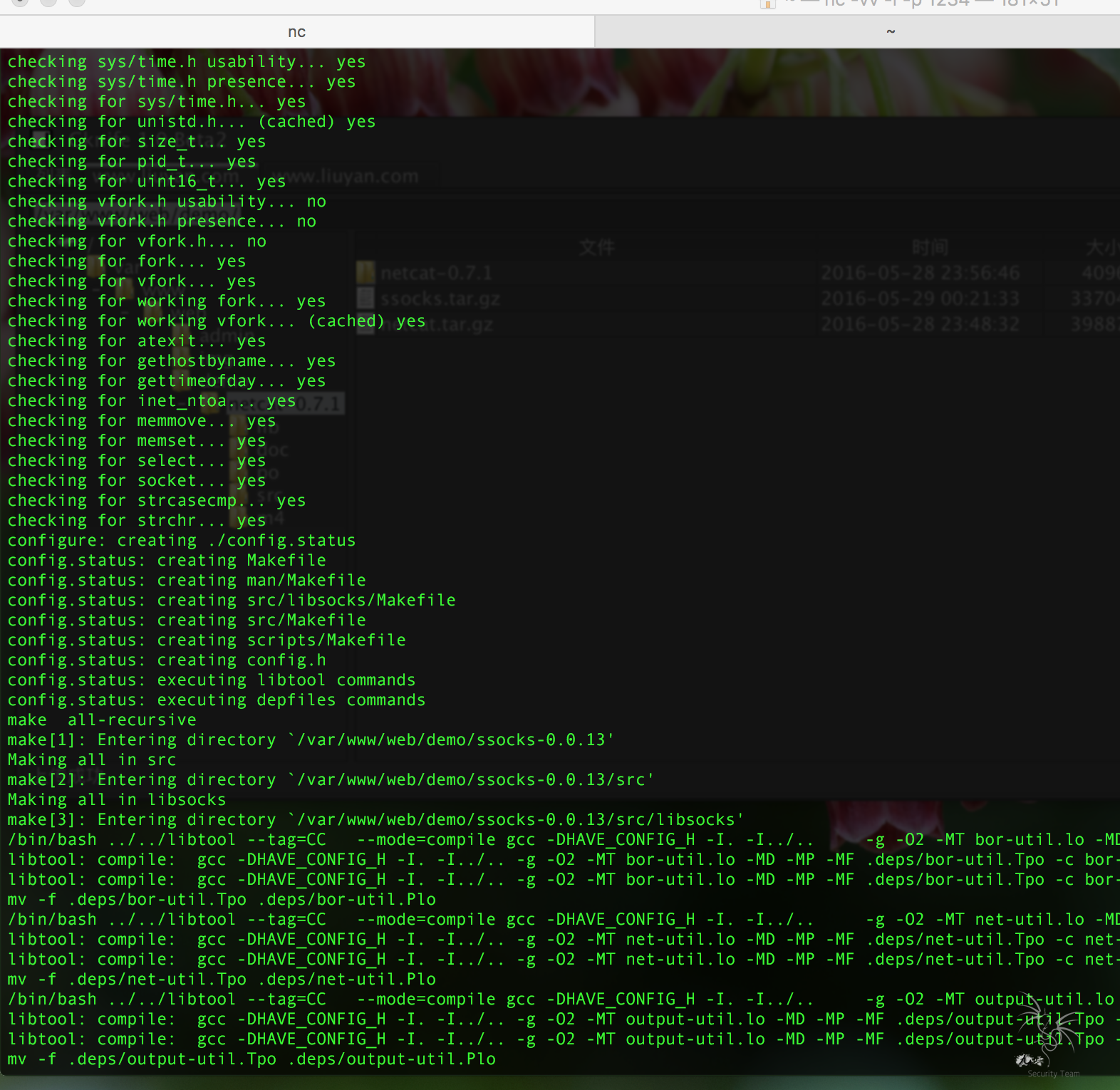The width and height of the screenshot is (1120, 1090).
Task: Click the folder proxy icon in title bar
Action: pos(767,4)
